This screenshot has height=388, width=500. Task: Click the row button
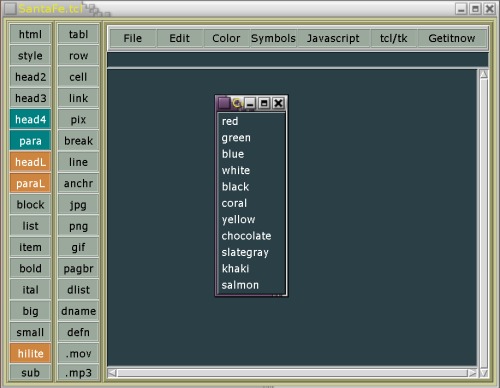[78, 56]
